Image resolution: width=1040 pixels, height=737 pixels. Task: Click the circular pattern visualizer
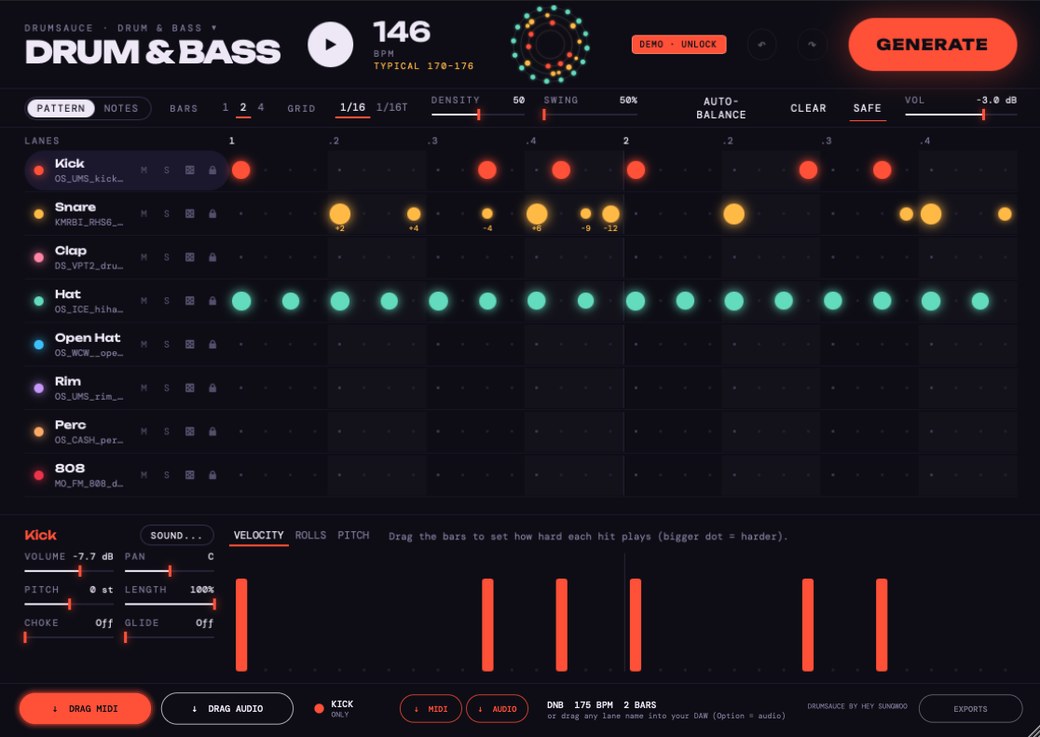pyautogui.click(x=550, y=44)
